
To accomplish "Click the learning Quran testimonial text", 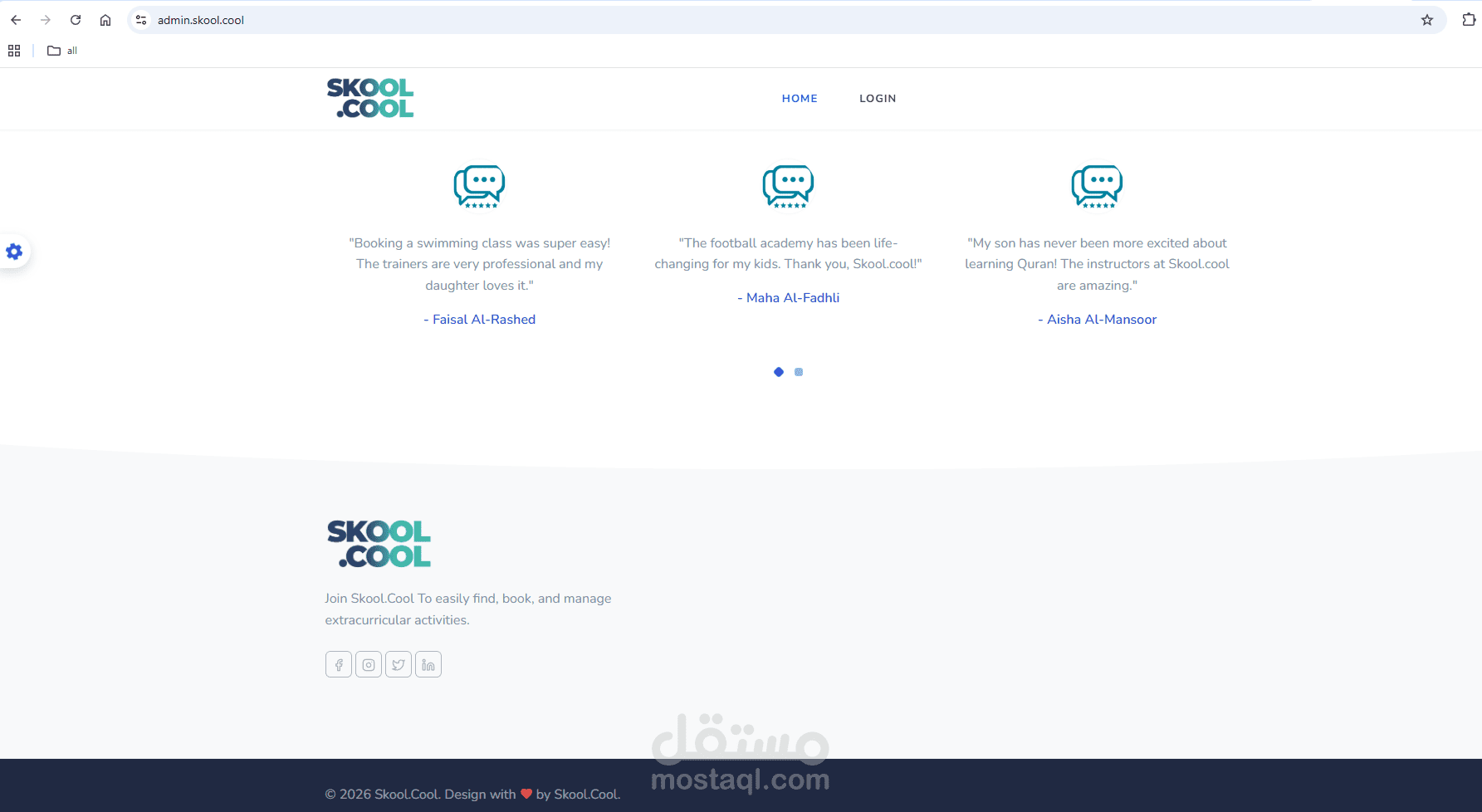I will tap(1097, 264).
